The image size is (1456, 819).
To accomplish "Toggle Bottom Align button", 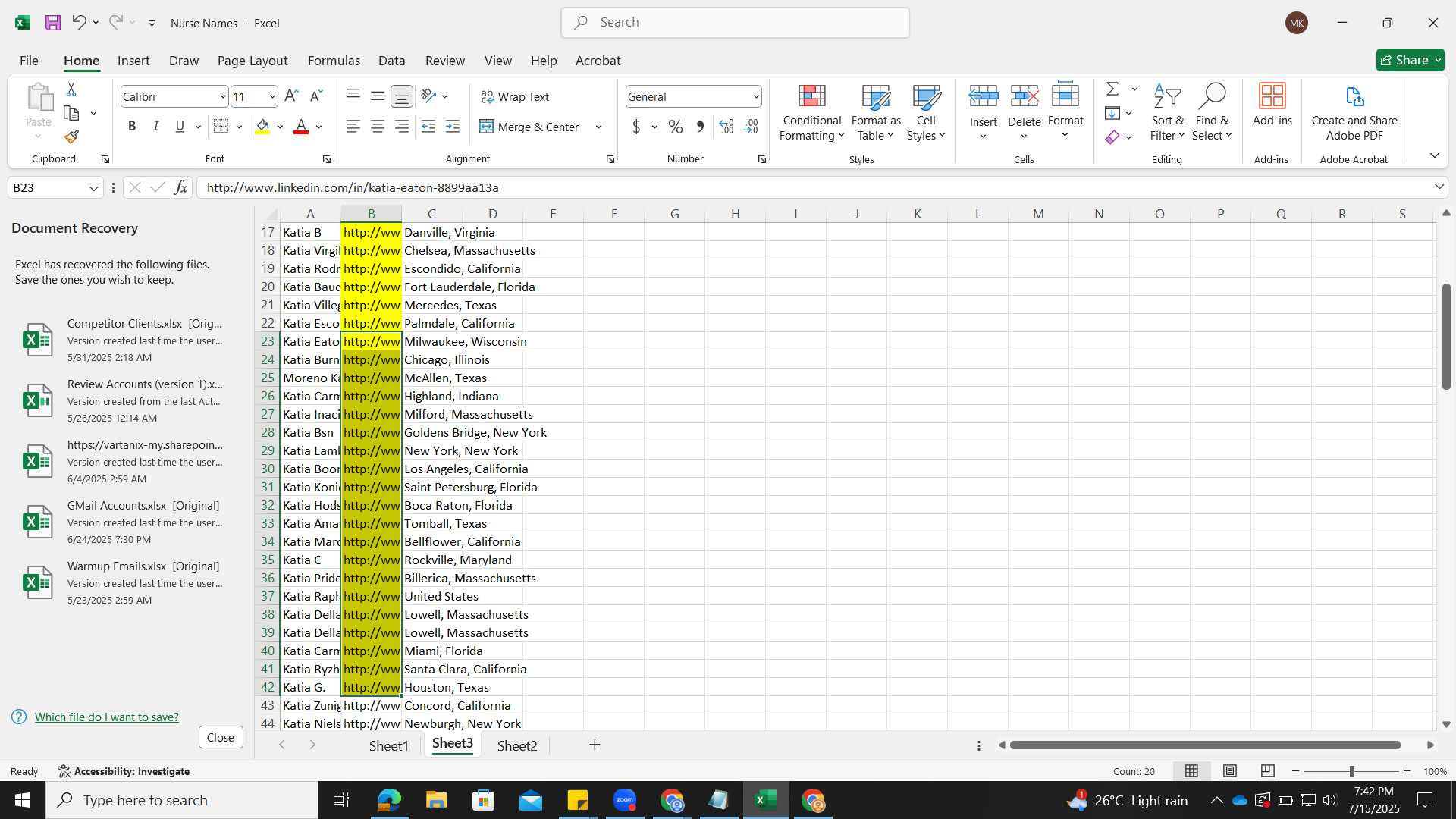I will (402, 96).
